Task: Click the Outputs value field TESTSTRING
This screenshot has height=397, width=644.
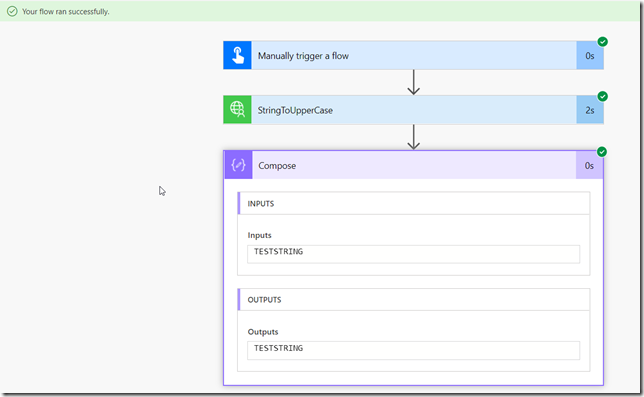Action: 414,350
